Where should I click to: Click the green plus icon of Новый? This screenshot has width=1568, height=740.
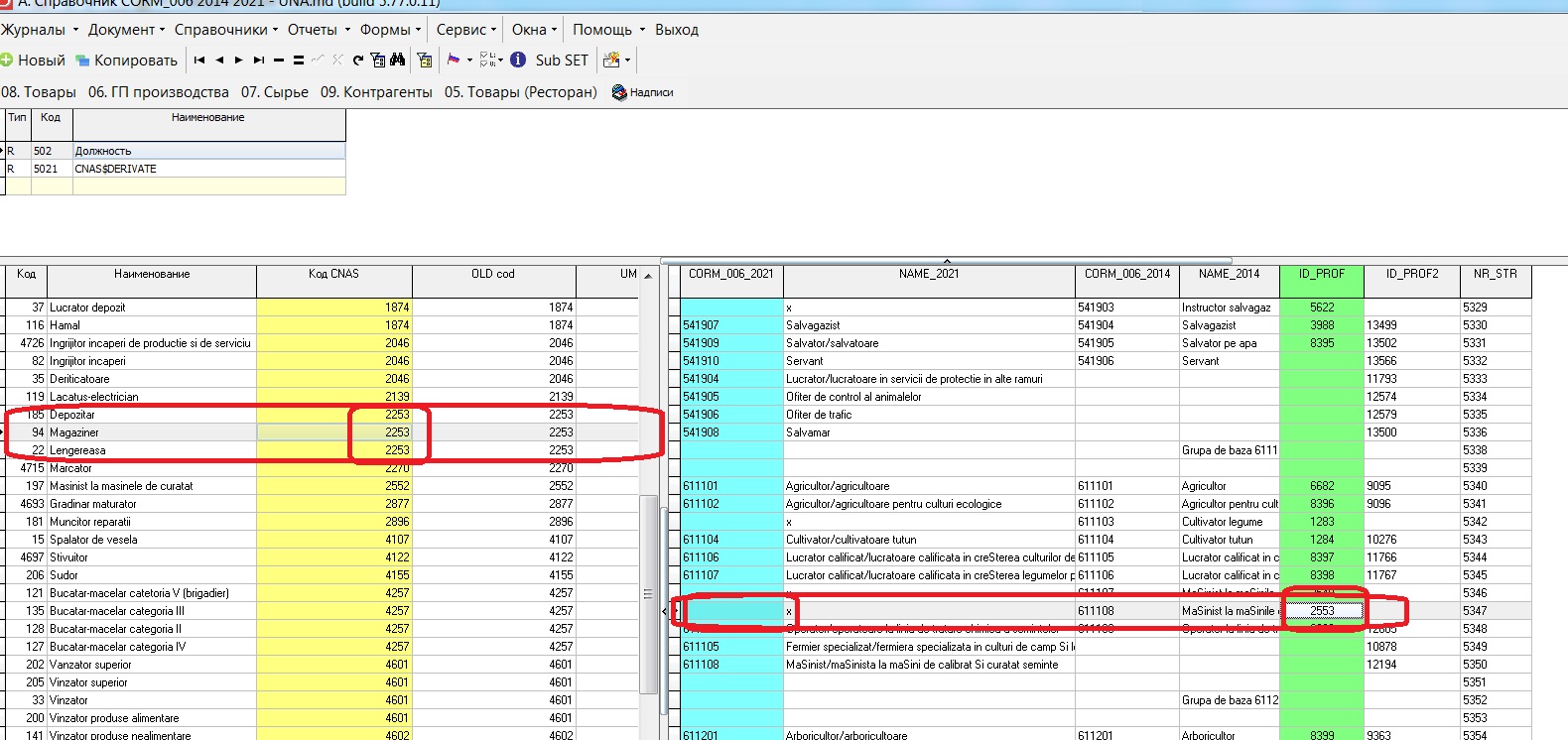[7, 60]
